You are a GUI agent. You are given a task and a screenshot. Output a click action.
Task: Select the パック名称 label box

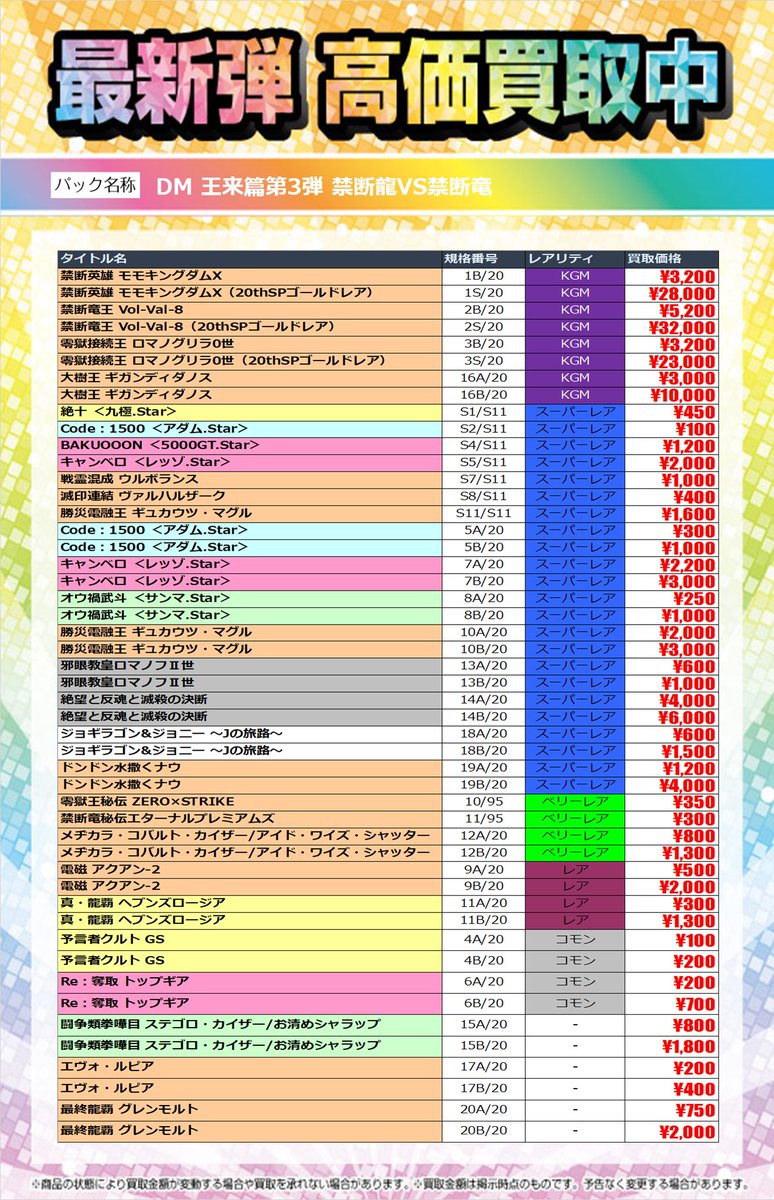coord(96,184)
